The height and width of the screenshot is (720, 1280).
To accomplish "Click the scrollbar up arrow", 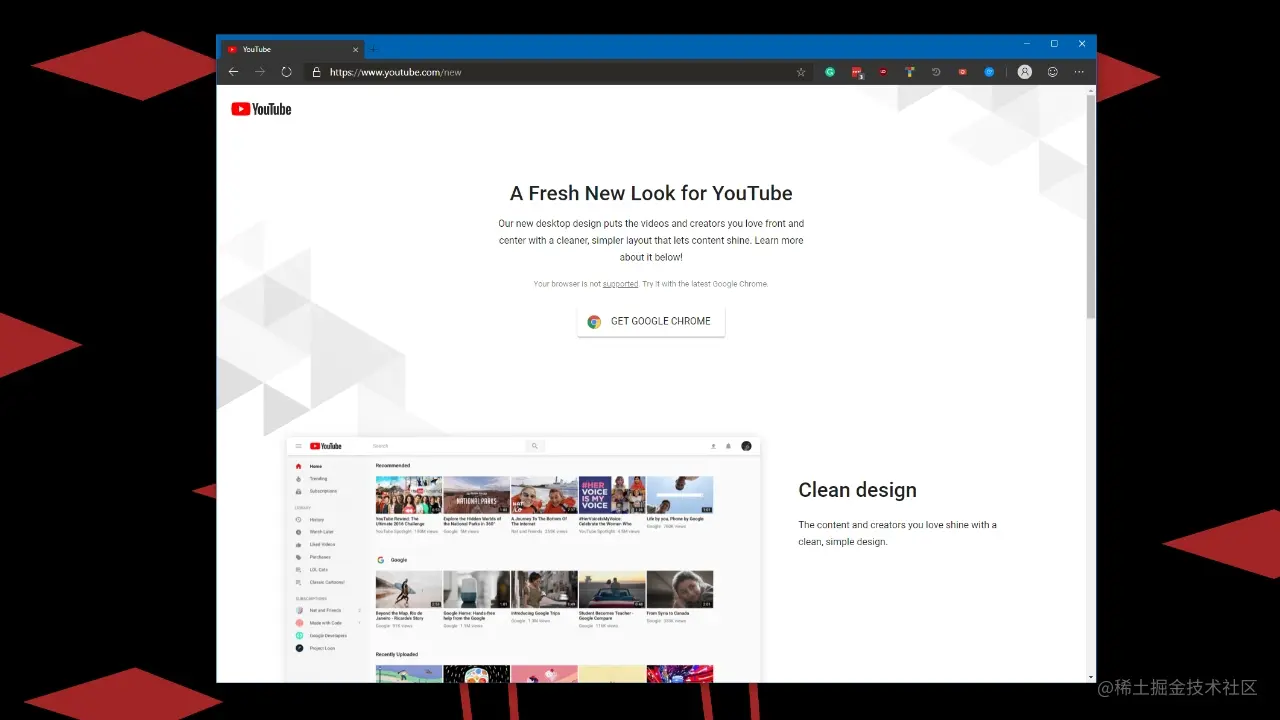I will (1091, 90).
